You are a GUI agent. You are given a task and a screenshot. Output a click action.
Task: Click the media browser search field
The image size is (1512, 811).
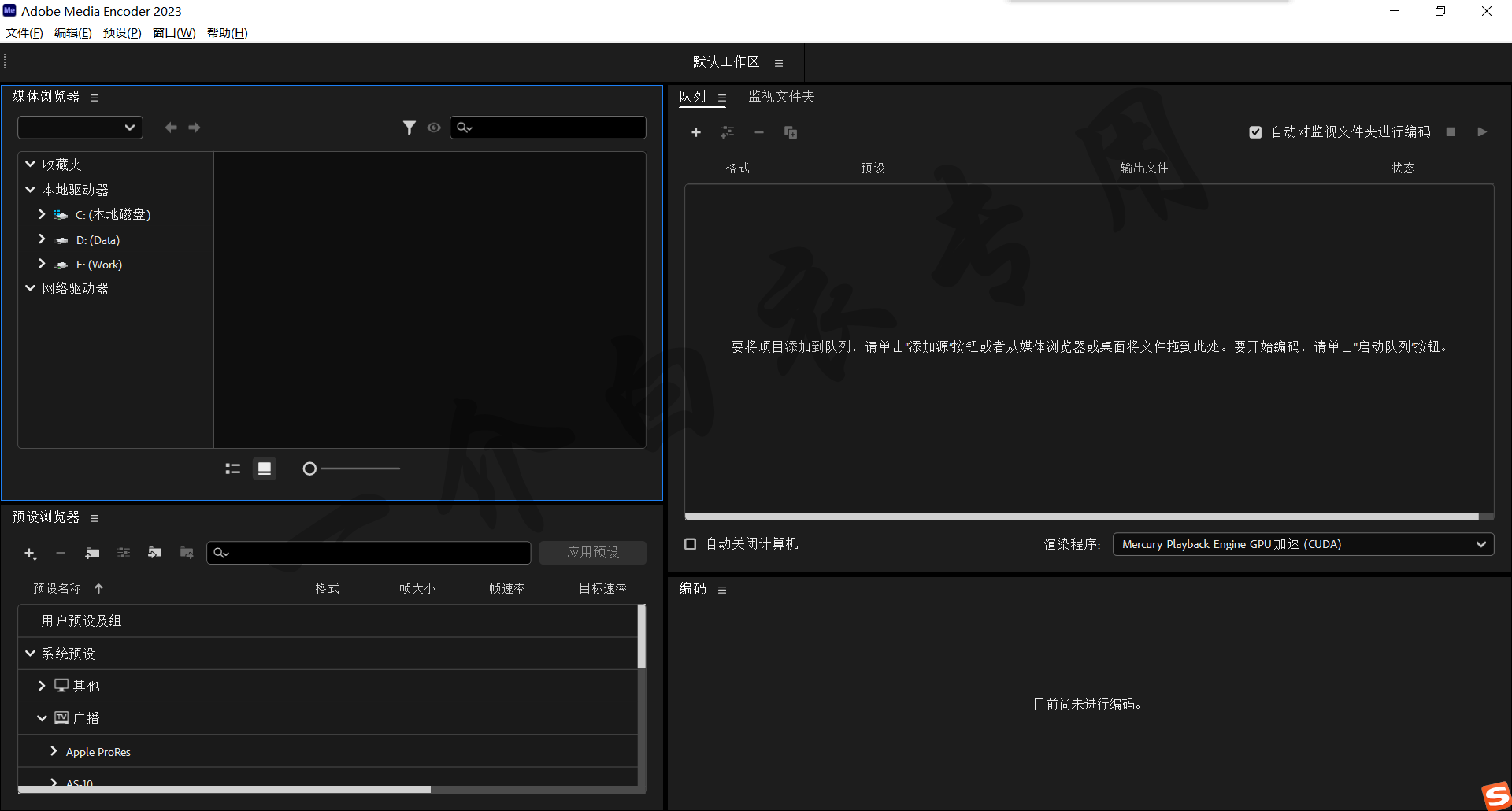coord(548,128)
